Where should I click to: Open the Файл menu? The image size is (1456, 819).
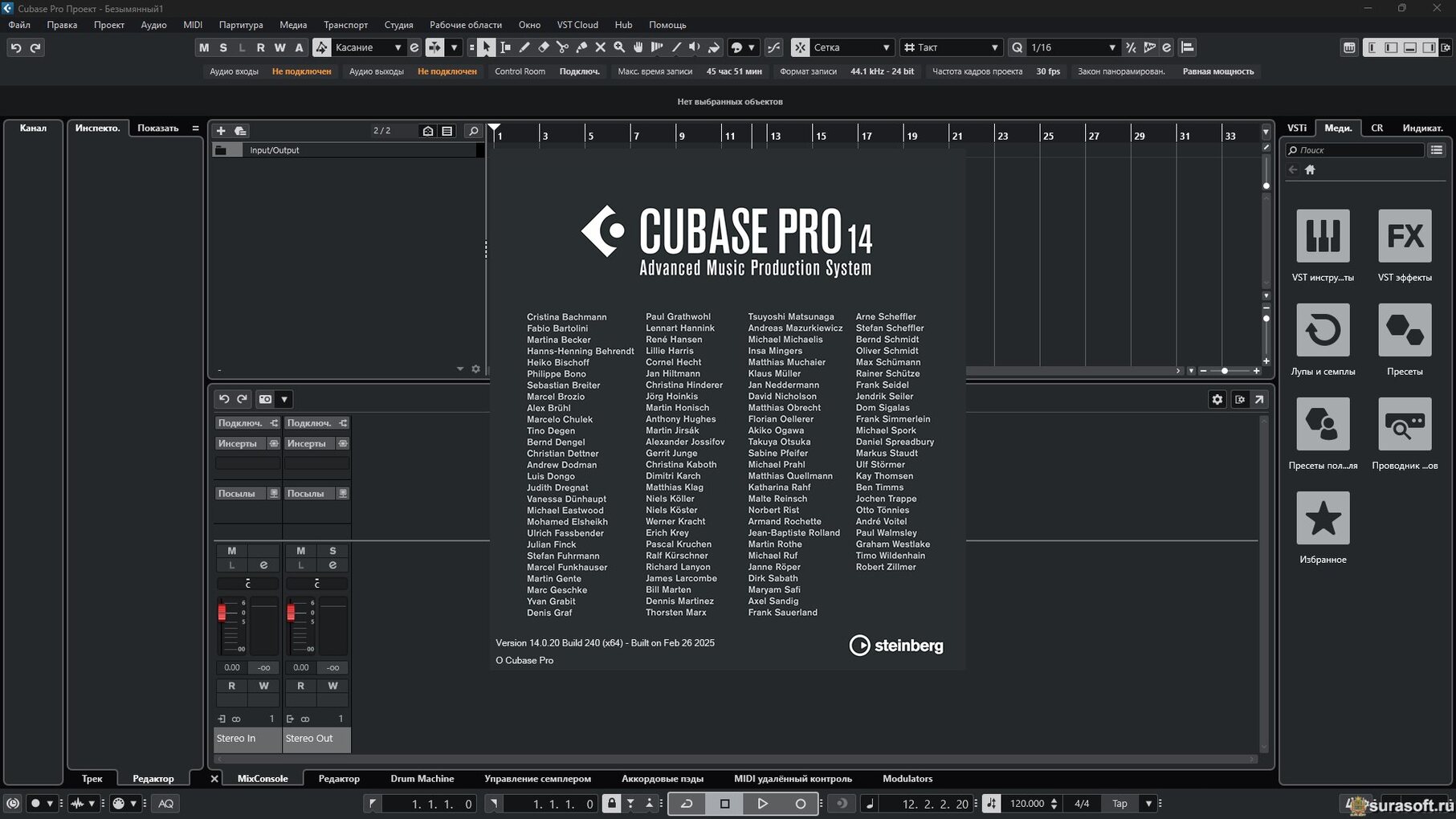click(x=19, y=25)
